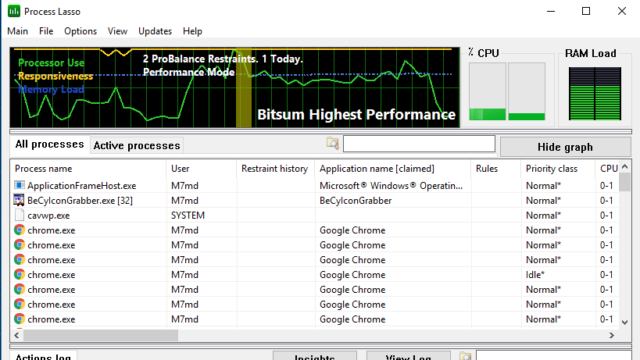Sort by Application name [claimed] column header

coord(393,169)
